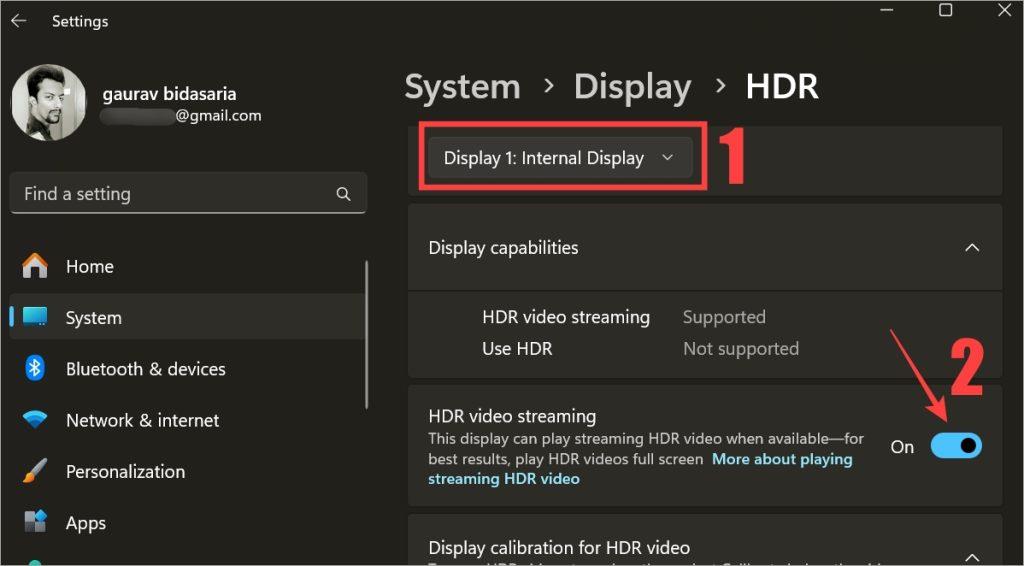Open the Apps settings page

(187, 522)
